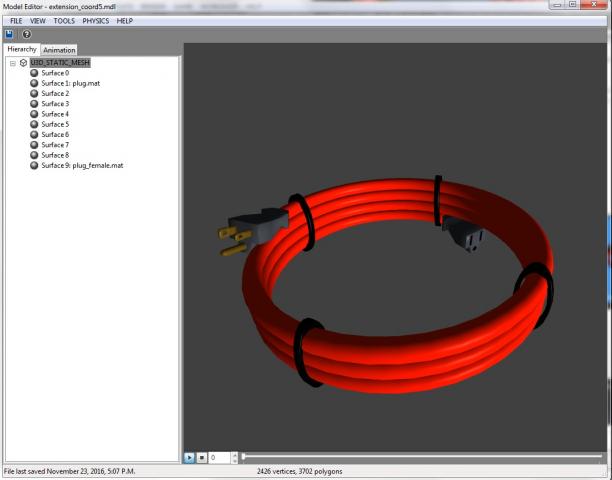
Task: Click the sphere icon of Surface 1: plug.mat
Action: [x=34, y=83]
